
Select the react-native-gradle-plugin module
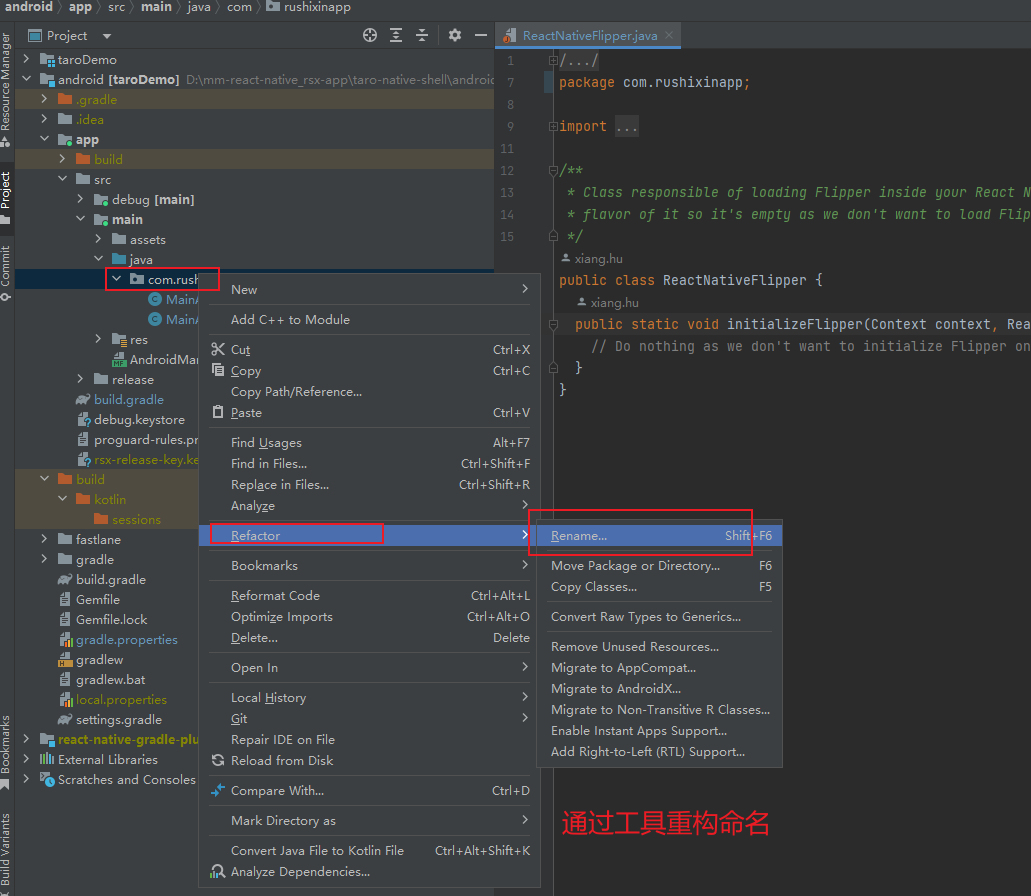pos(128,740)
